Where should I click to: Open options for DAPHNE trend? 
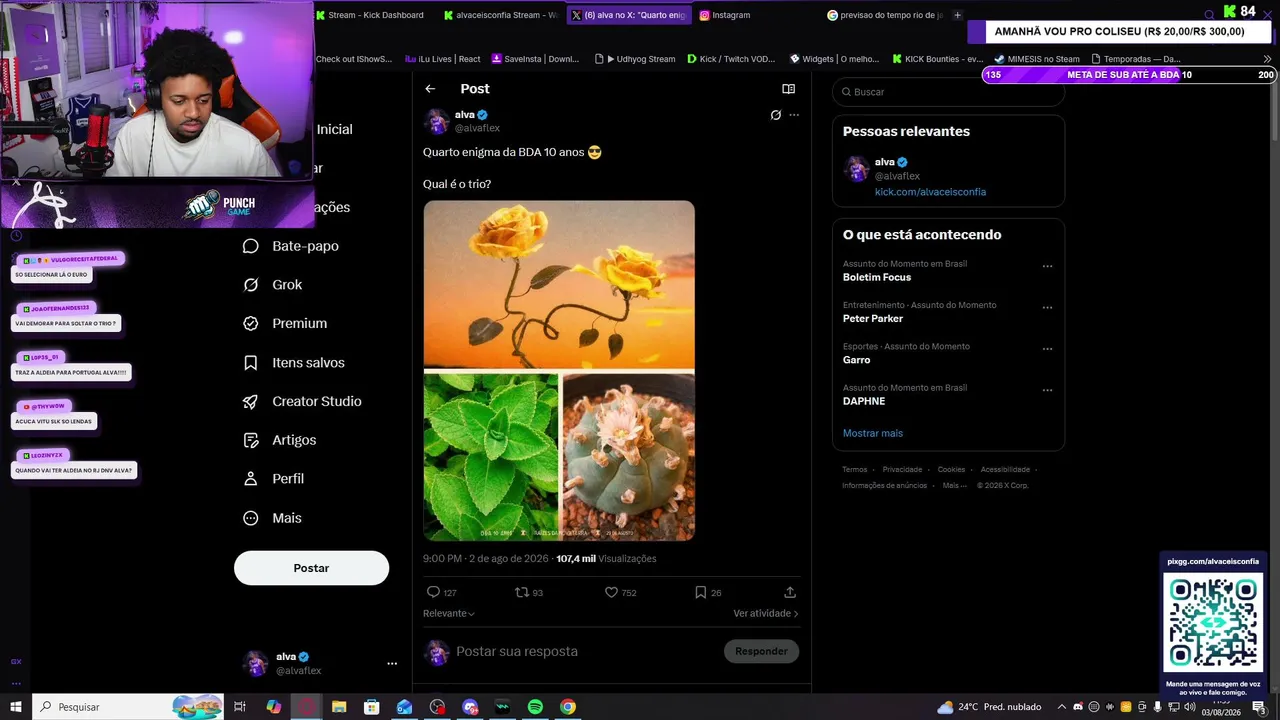[1047, 390]
